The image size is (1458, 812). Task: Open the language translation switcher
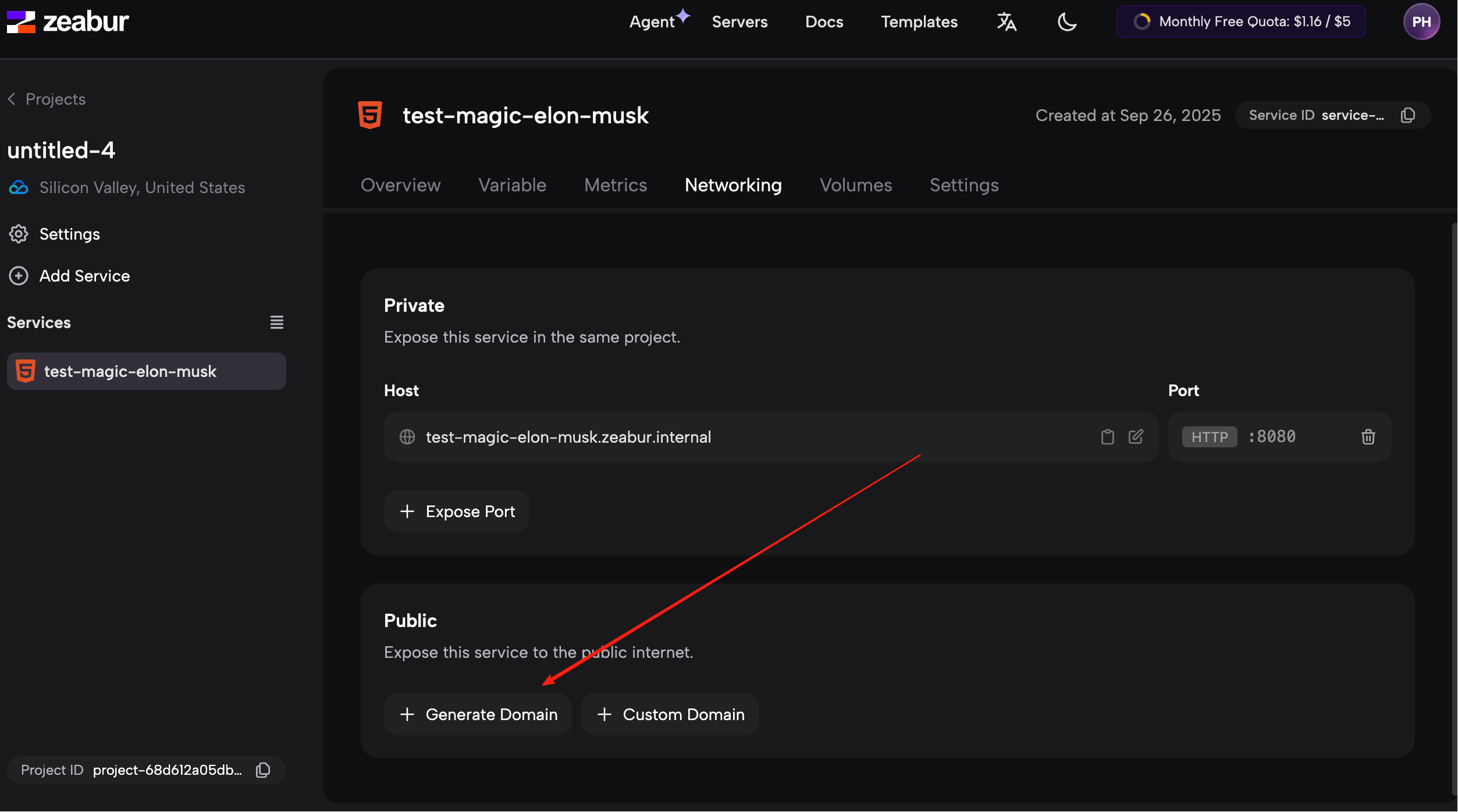(1007, 22)
